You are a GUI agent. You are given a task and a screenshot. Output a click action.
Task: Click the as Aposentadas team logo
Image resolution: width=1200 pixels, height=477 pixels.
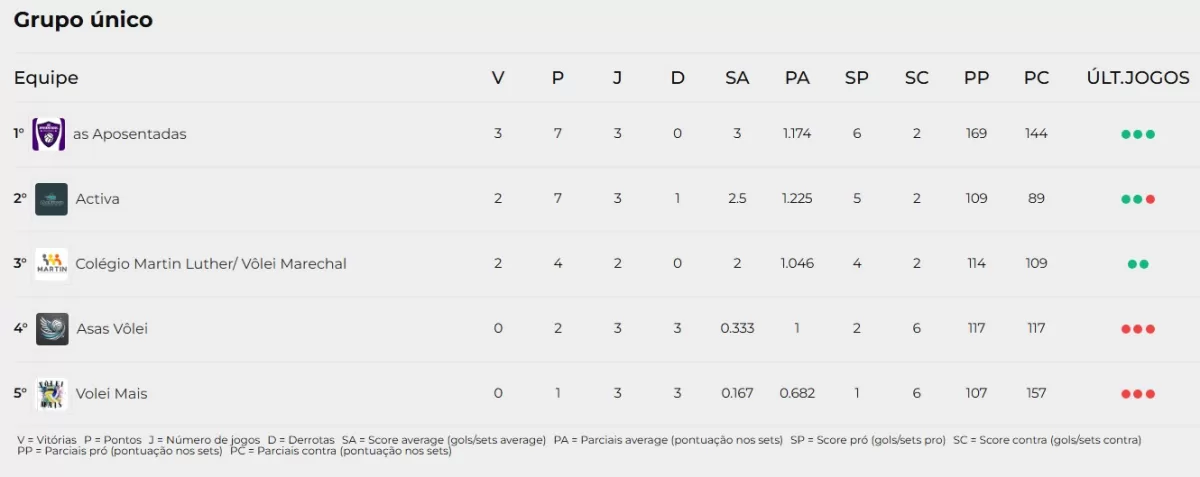pyautogui.click(x=49, y=134)
